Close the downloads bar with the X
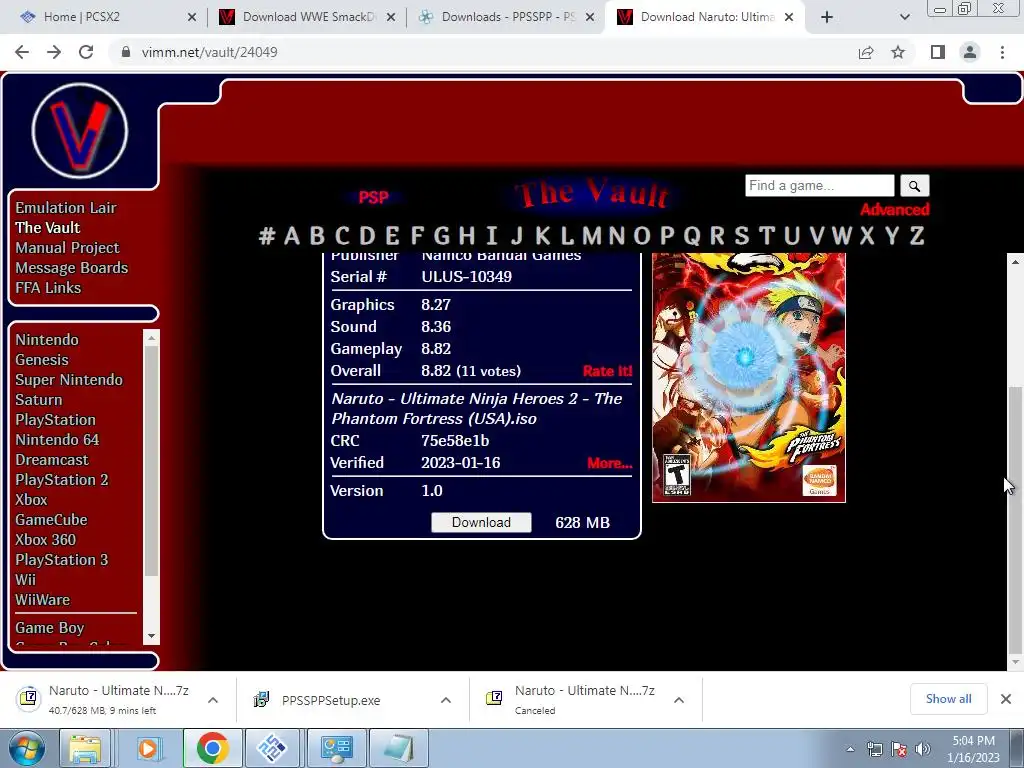Viewport: 1024px width, 768px height. [1006, 699]
